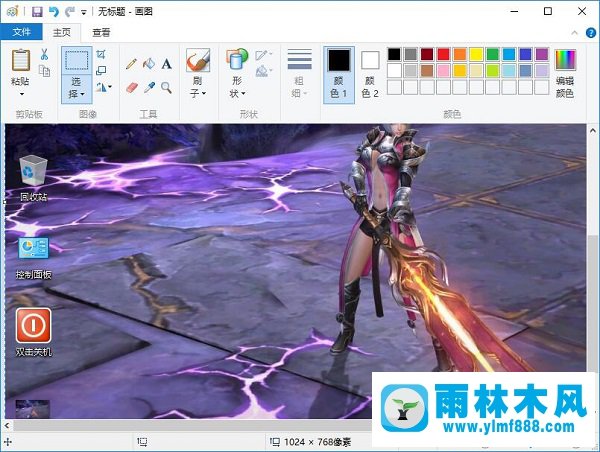Viewport: 600px width, 452px height.
Task: Expand the 选择 dropdown
Action: (77, 89)
